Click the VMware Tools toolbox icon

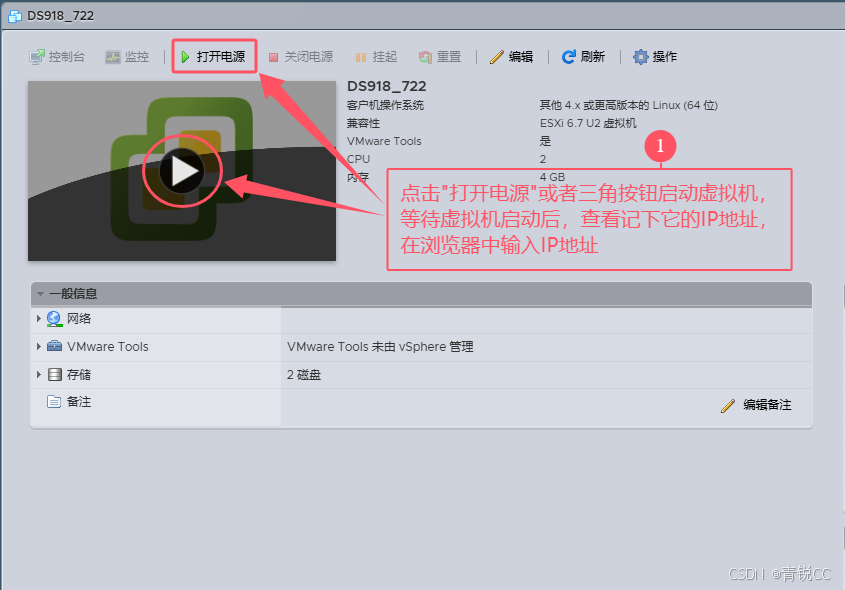54,346
